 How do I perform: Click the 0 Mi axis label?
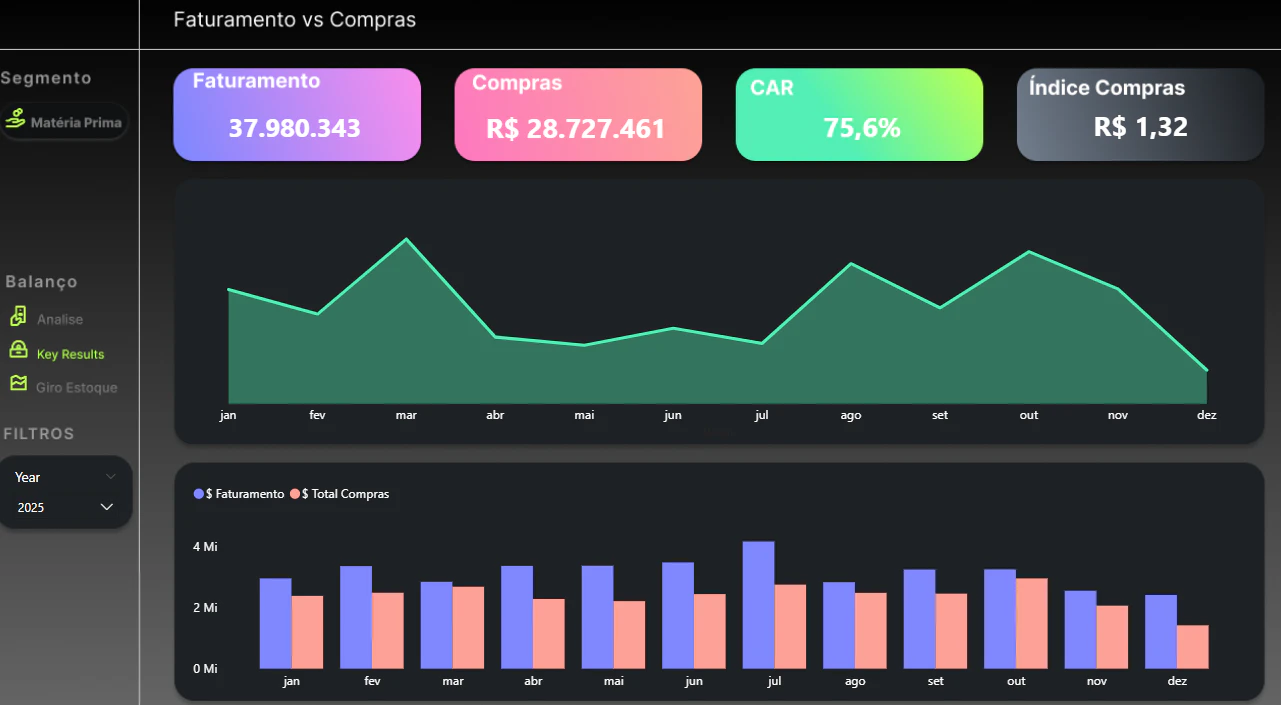tap(204, 669)
